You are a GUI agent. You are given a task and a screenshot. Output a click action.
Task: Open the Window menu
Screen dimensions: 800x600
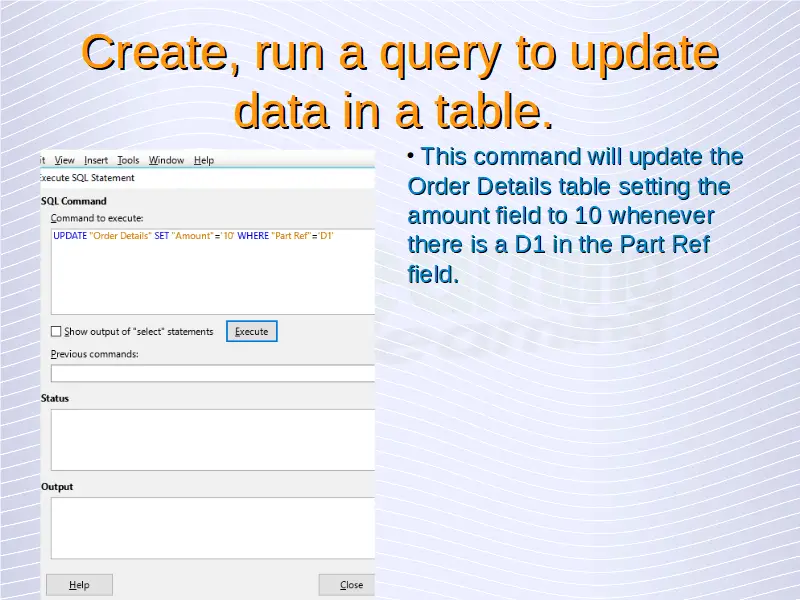tap(166, 160)
